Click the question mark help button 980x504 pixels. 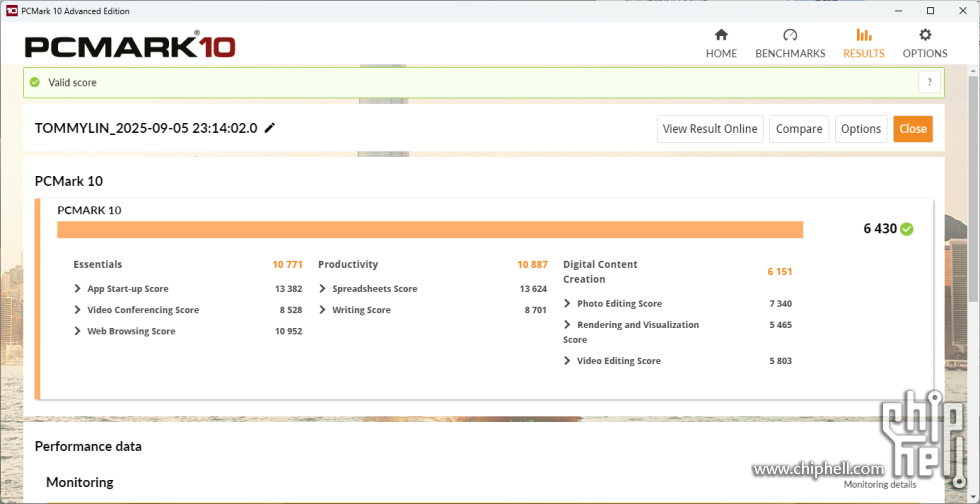929,82
